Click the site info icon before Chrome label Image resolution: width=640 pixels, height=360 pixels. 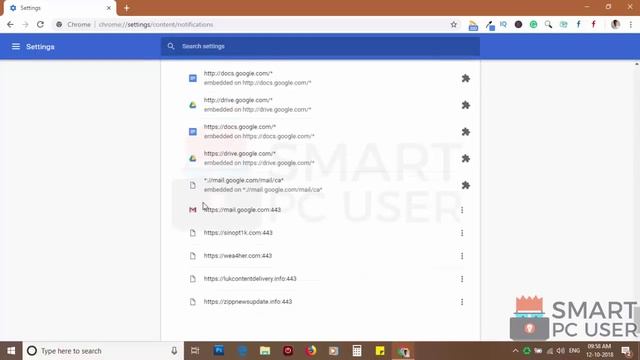[59, 24]
